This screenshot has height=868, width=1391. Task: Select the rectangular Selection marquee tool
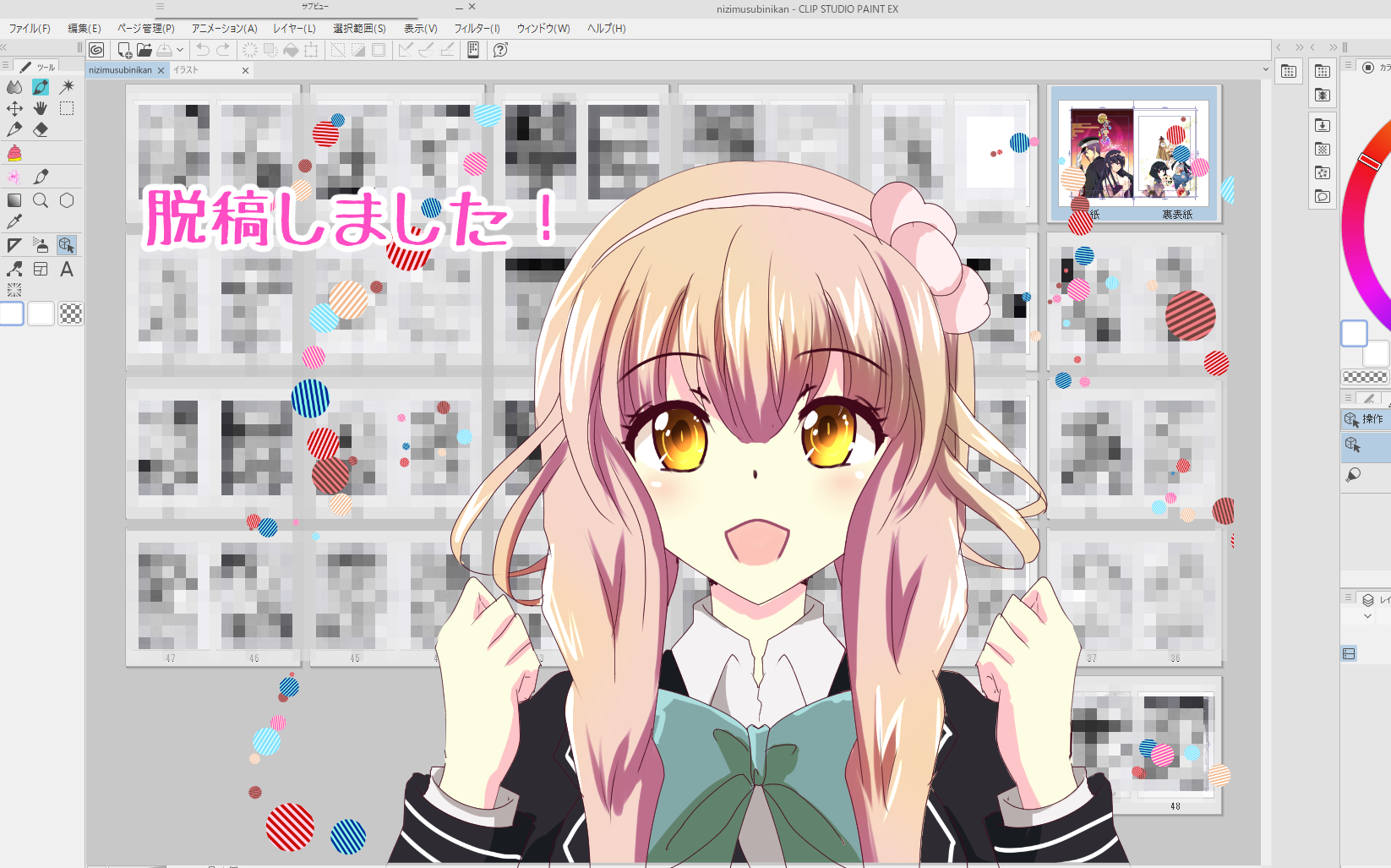coord(67,108)
